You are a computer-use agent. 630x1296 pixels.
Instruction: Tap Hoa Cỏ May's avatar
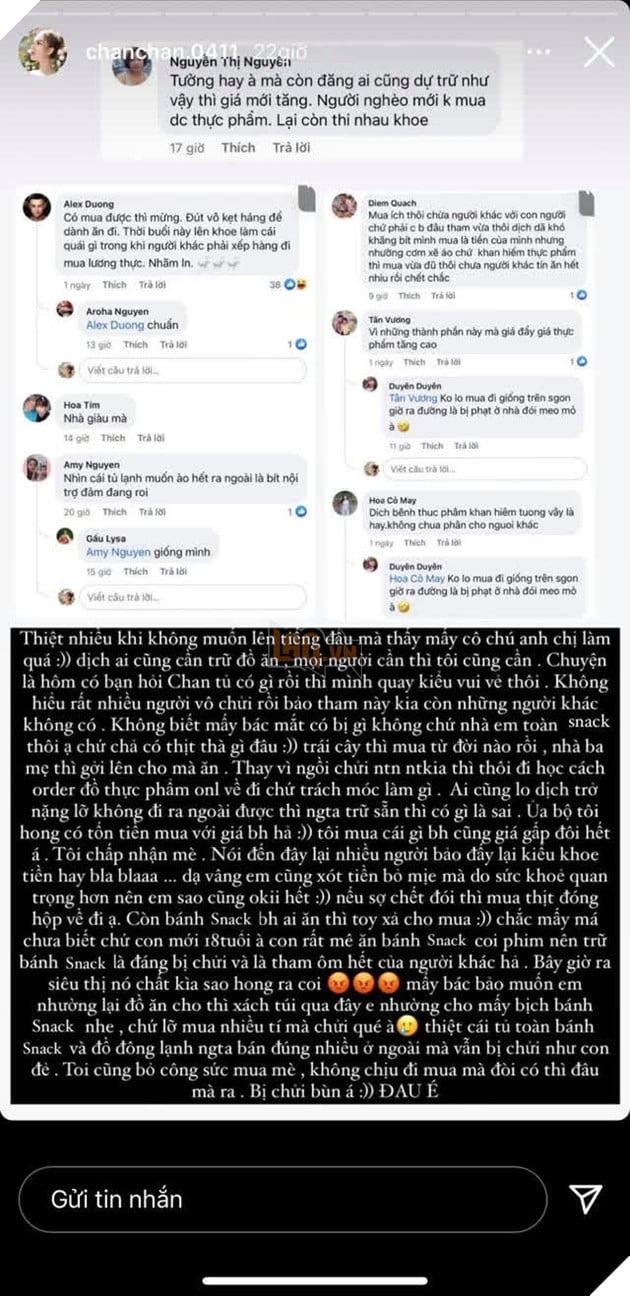pos(345,502)
